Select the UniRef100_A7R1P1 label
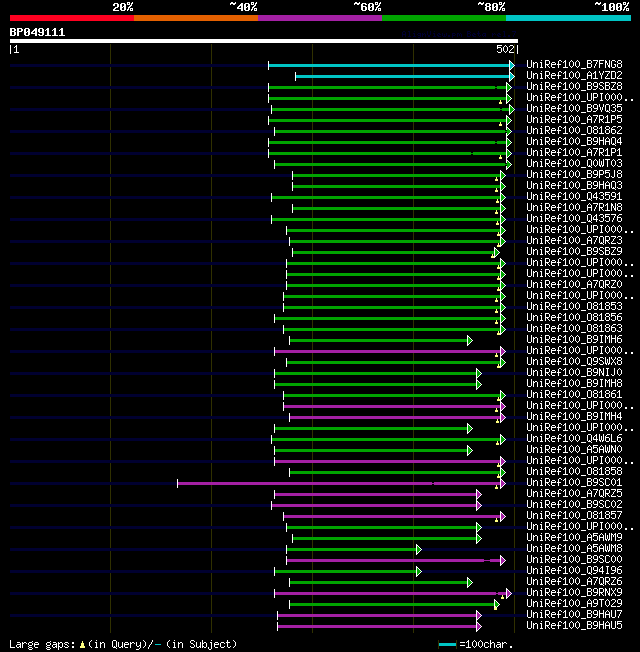This screenshot has width=640, height=652. point(574,153)
